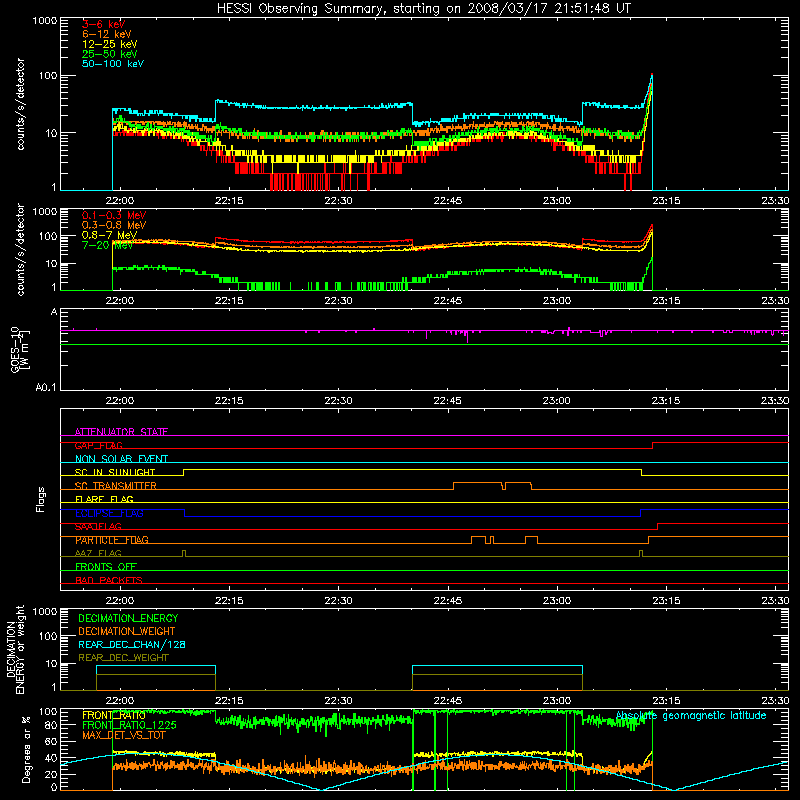
Task: Select the yellow FRONT_RATIO legend label
Action: (113, 715)
